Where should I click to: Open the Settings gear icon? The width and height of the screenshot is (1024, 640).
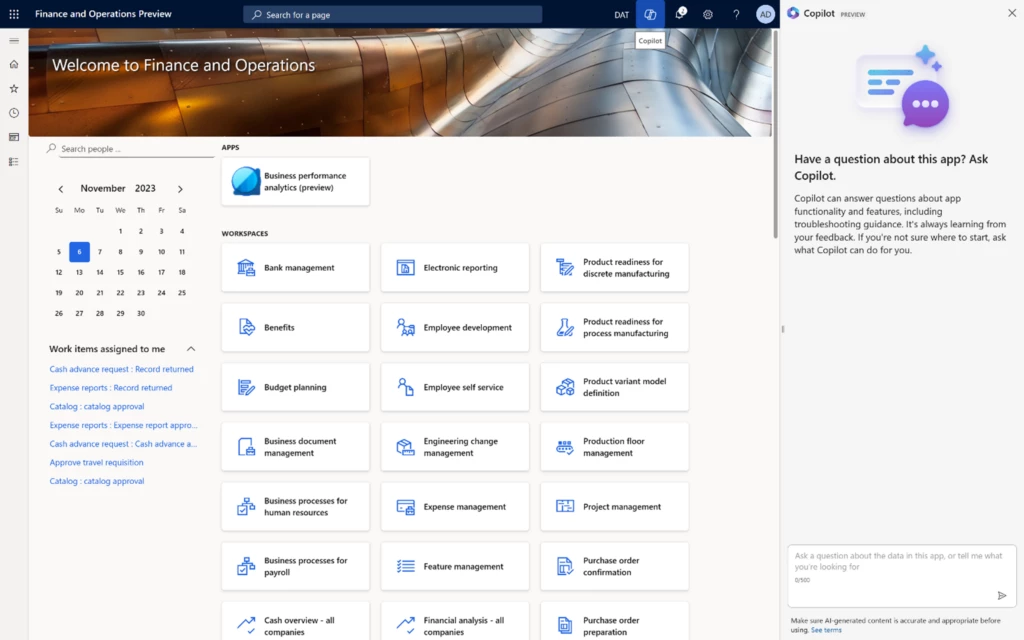tap(707, 14)
